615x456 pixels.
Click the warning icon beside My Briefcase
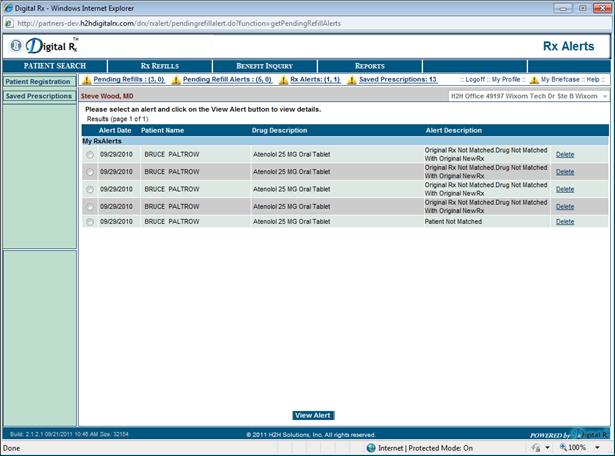pyautogui.click(x=534, y=80)
